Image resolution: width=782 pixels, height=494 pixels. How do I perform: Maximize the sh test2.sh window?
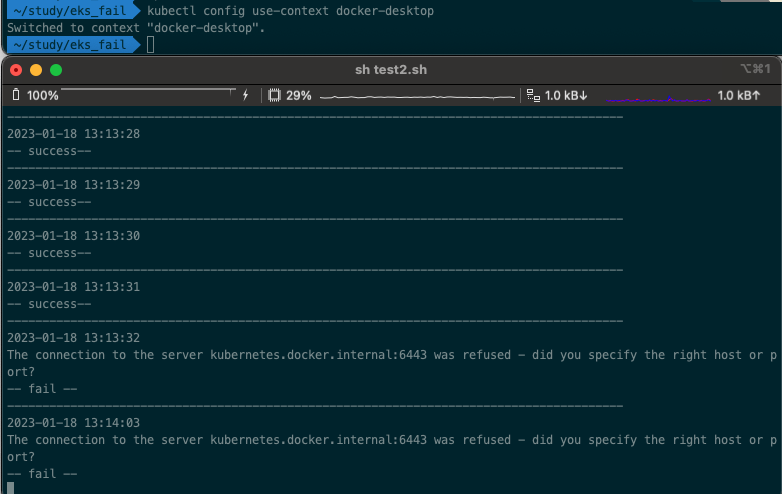[56, 70]
